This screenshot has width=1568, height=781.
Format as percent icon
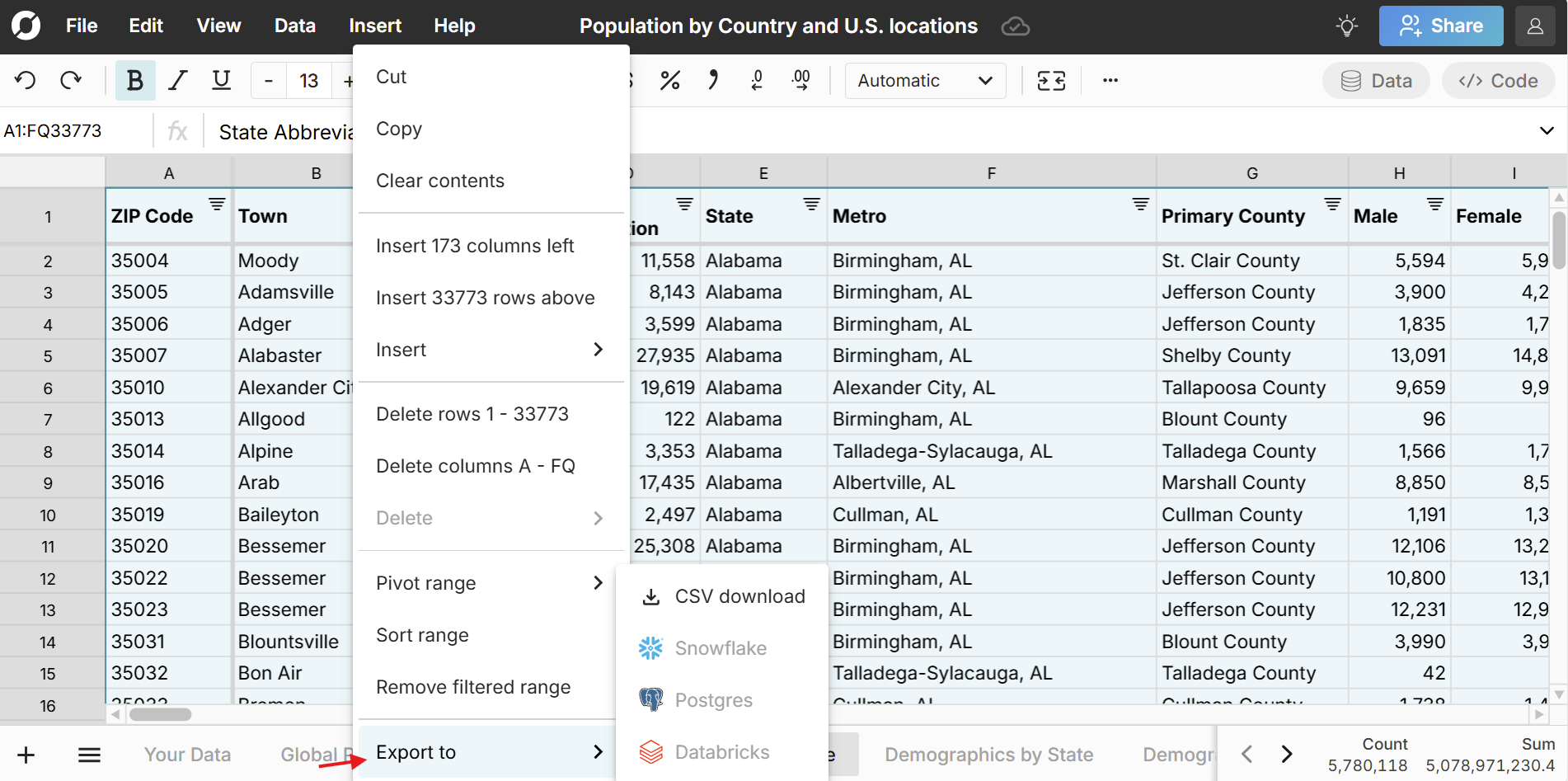click(669, 80)
